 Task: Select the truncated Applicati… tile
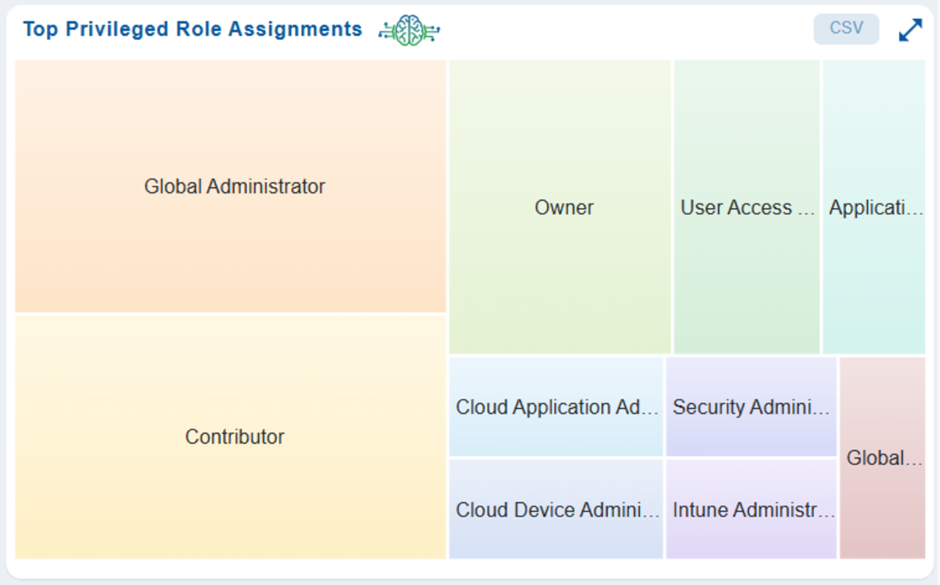click(874, 207)
